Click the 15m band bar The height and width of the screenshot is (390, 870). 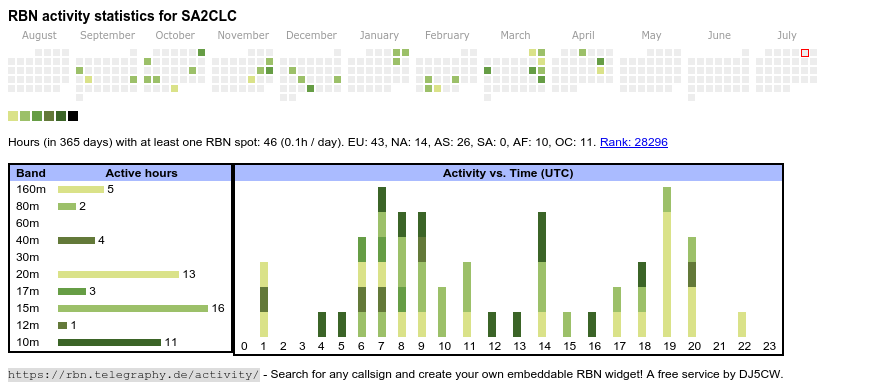pyautogui.click(x=133, y=308)
